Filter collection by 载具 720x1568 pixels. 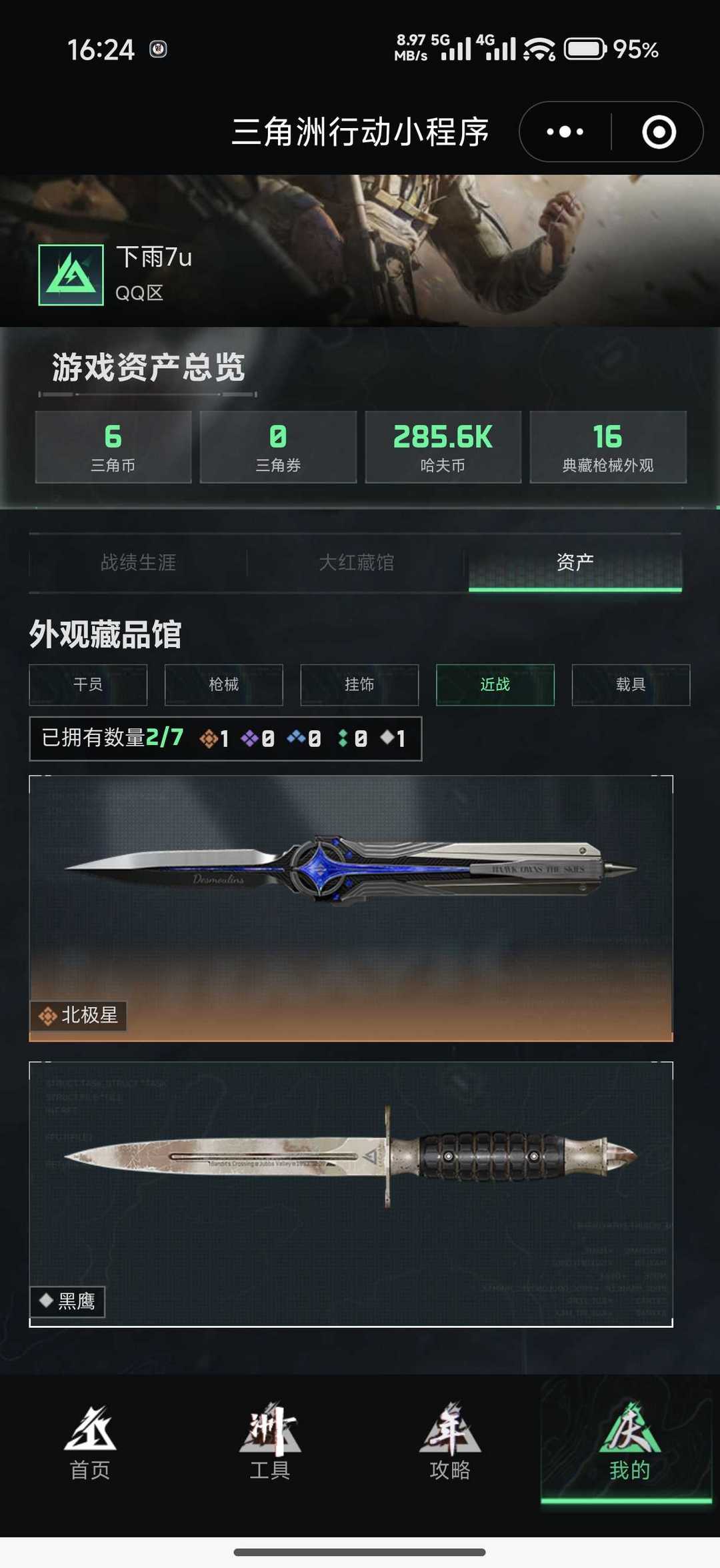631,684
